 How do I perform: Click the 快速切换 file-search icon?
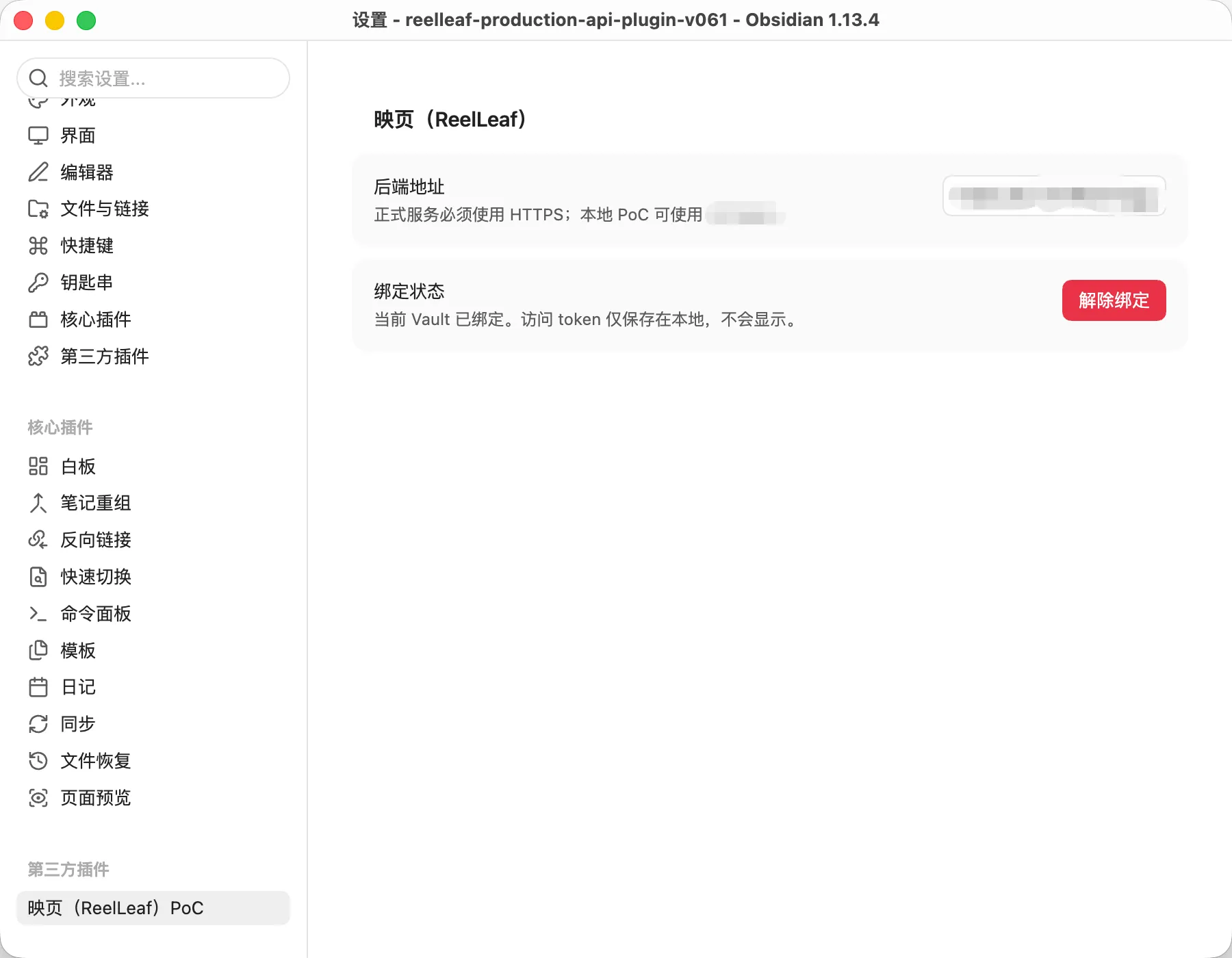(38, 577)
